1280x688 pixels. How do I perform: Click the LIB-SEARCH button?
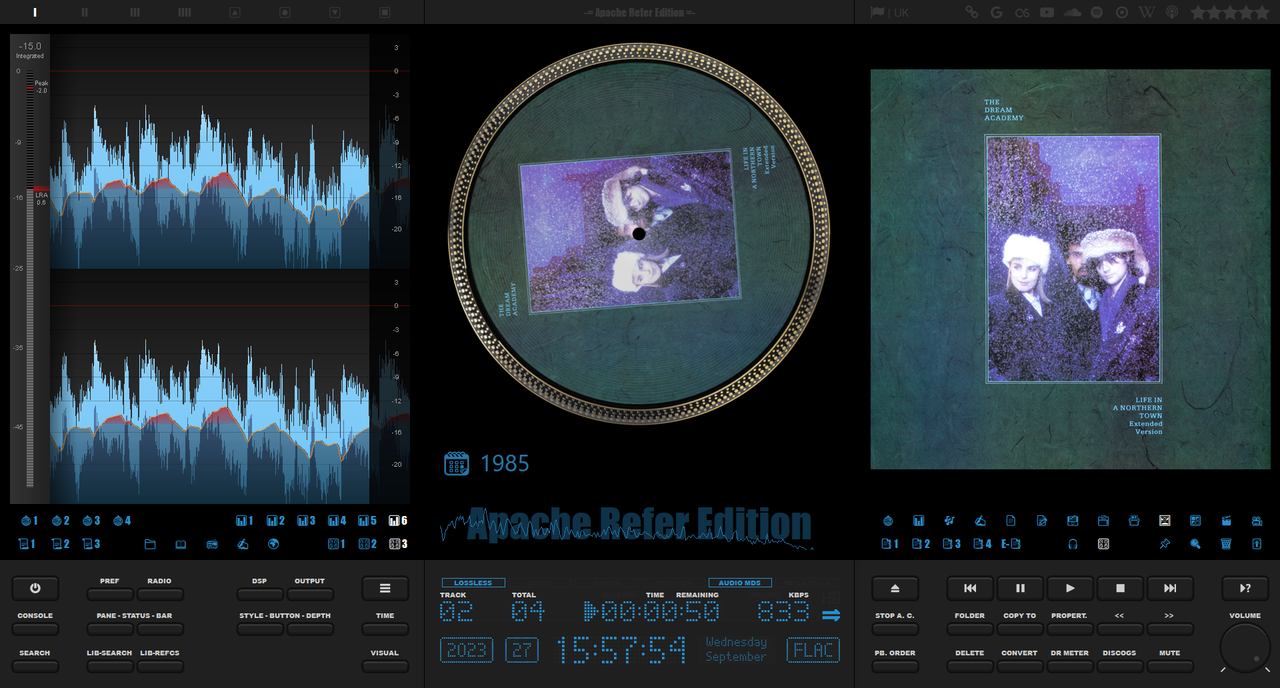[110, 666]
